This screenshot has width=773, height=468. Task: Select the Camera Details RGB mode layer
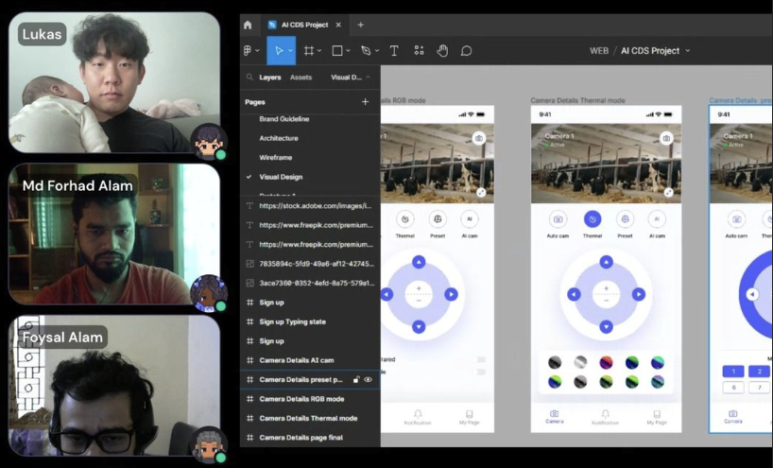pos(310,399)
